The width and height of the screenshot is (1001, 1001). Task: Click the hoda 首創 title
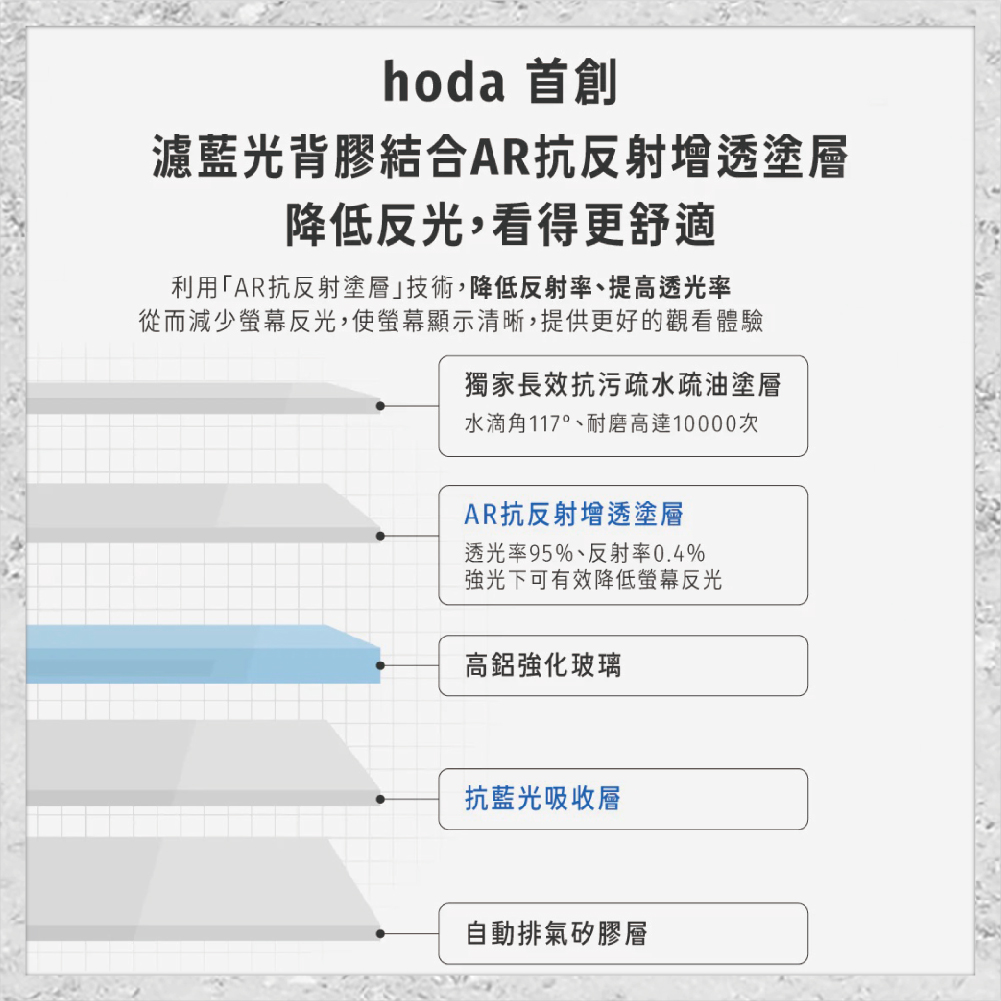(500, 85)
